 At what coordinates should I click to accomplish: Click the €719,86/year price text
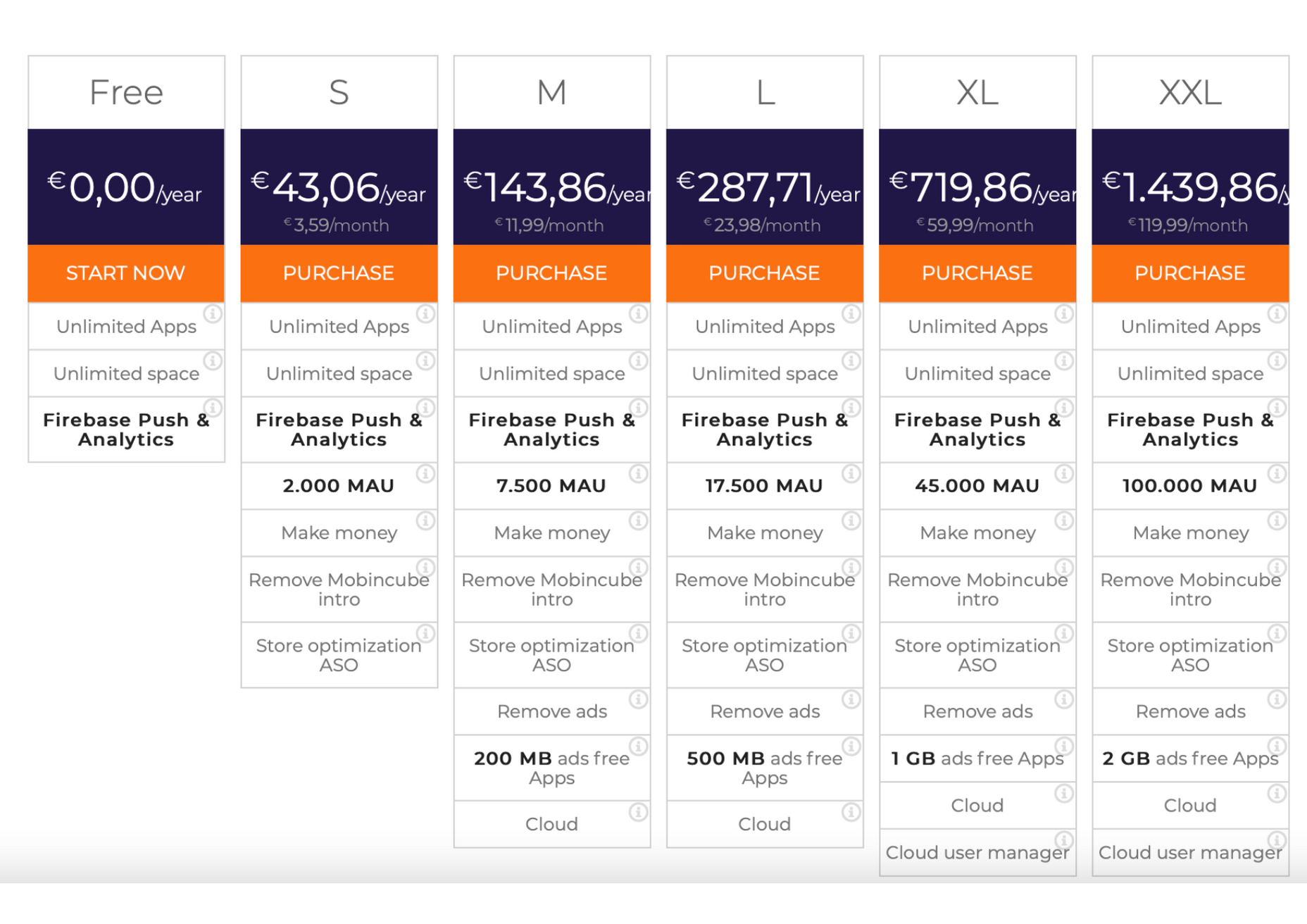(982, 188)
